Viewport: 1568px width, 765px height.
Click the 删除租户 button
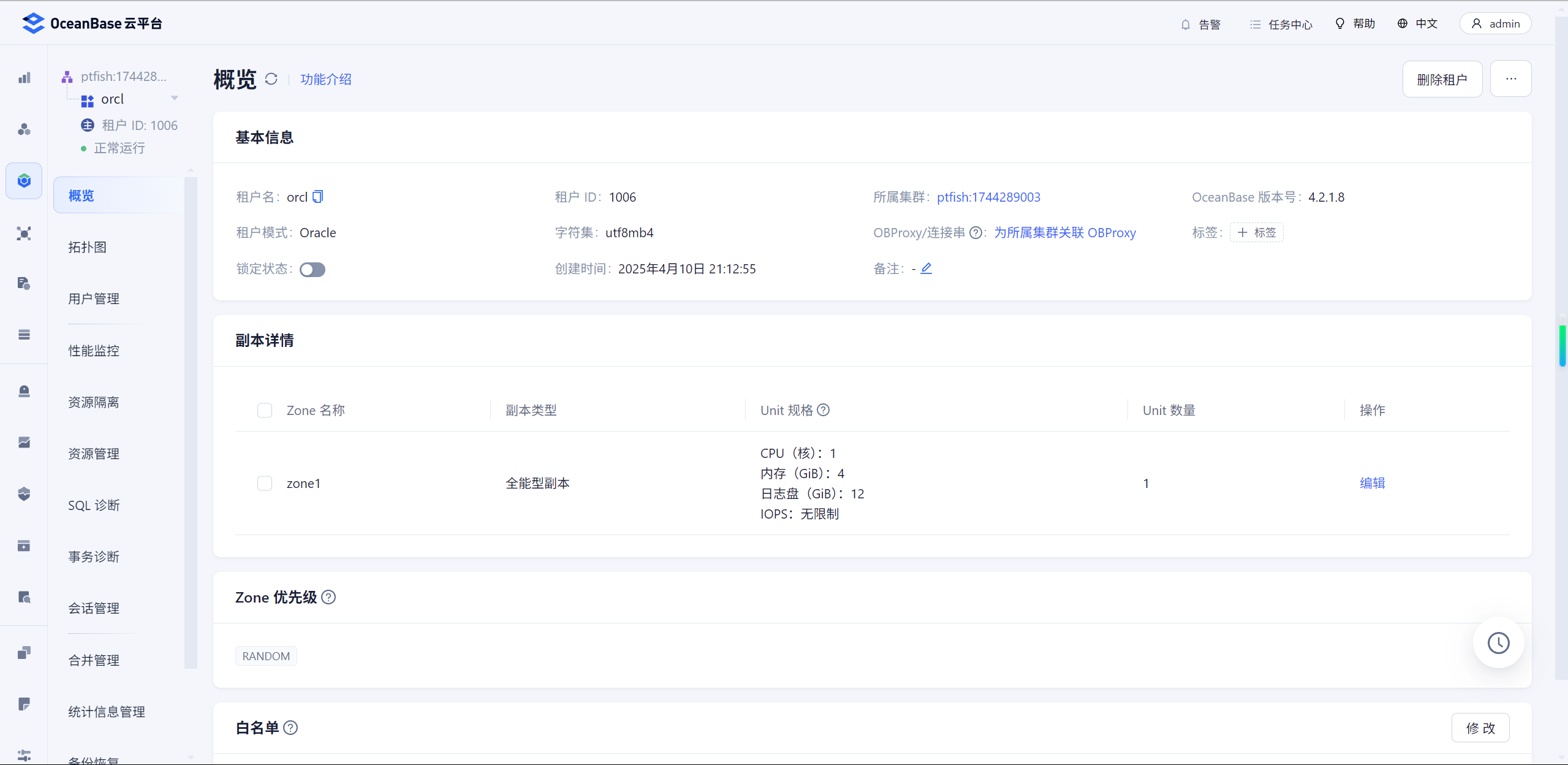(1442, 79)
